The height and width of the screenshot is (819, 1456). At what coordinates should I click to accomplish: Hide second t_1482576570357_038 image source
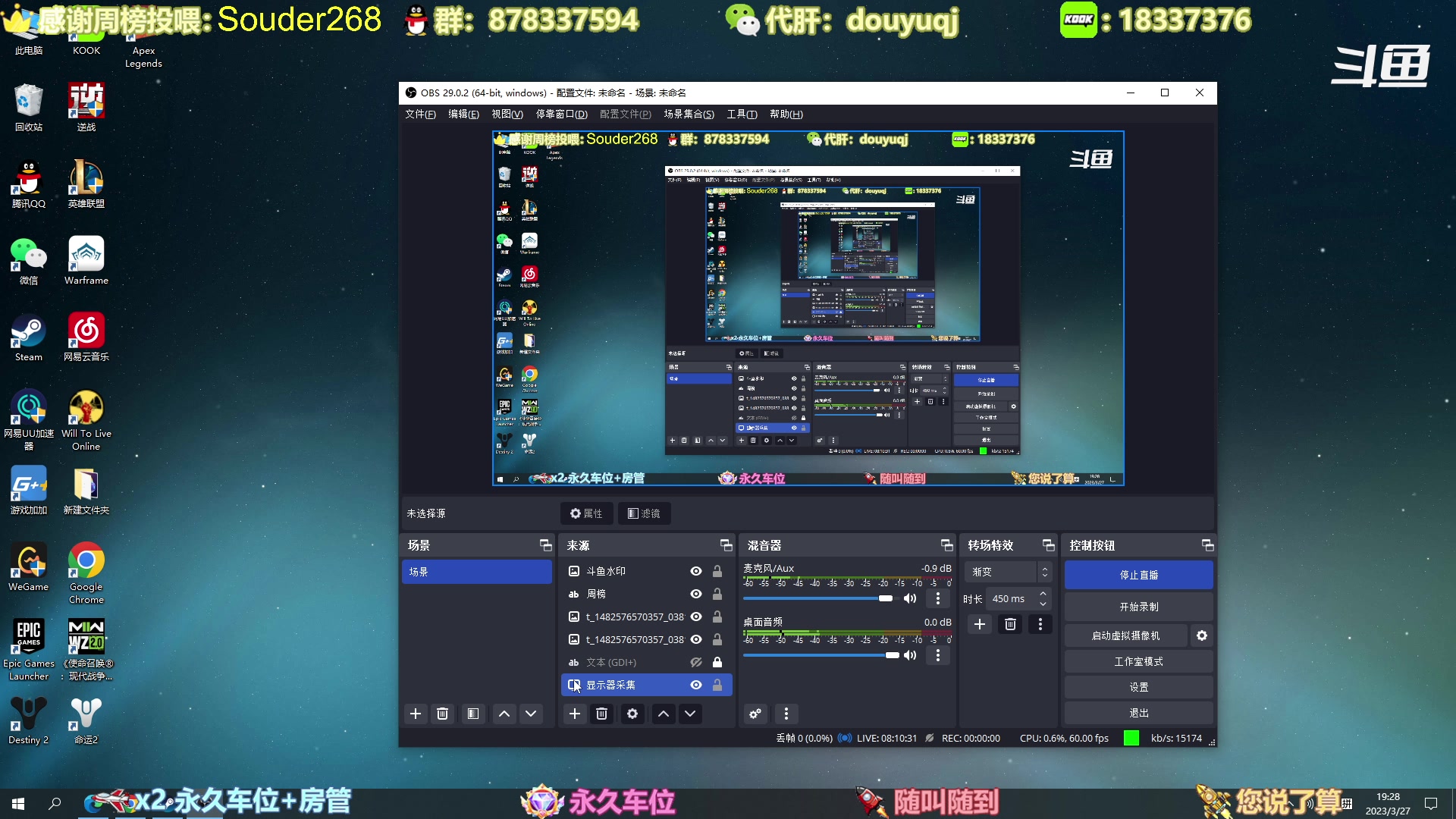pos(696,639)
